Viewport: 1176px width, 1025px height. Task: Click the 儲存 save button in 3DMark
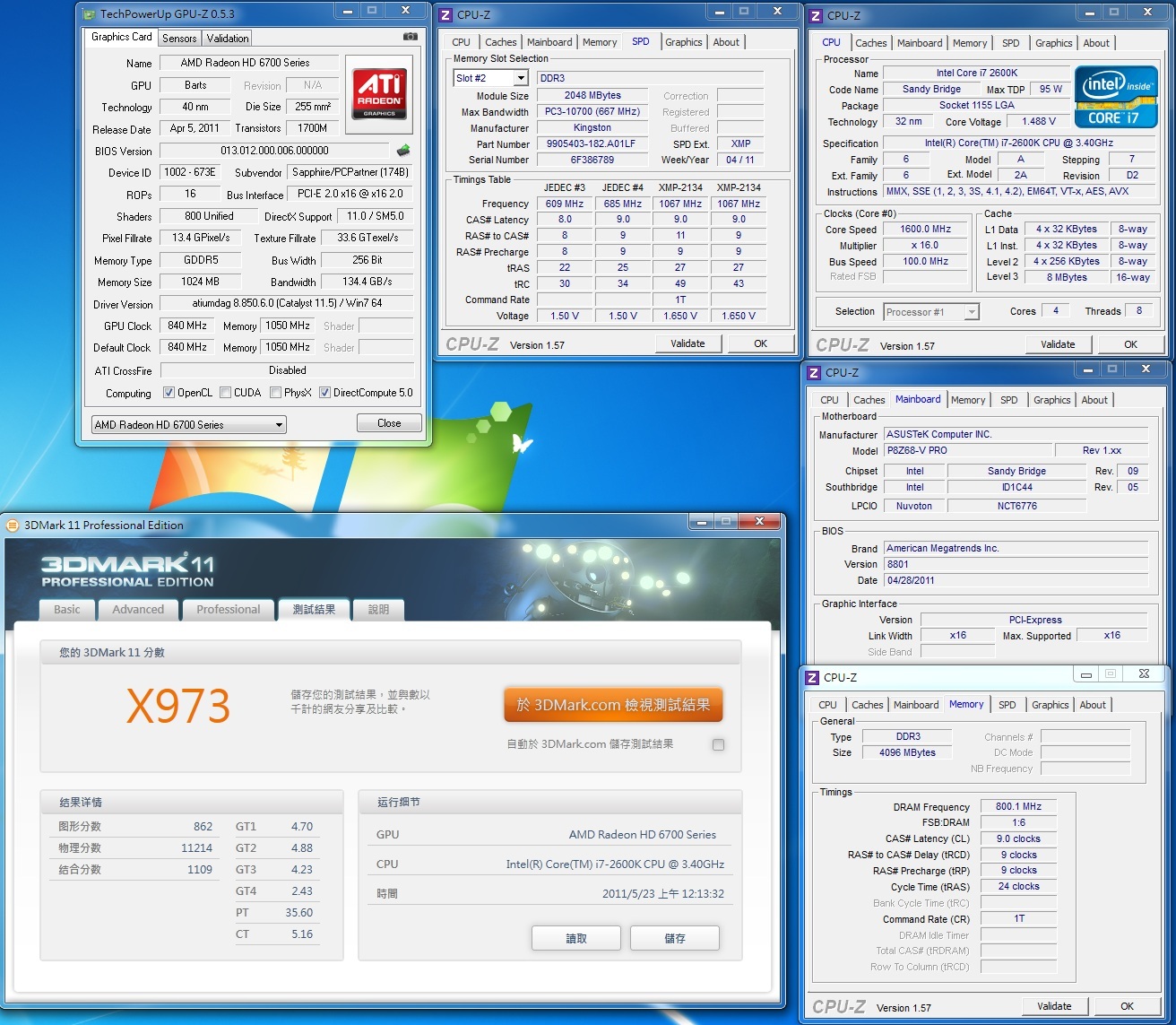674,938
